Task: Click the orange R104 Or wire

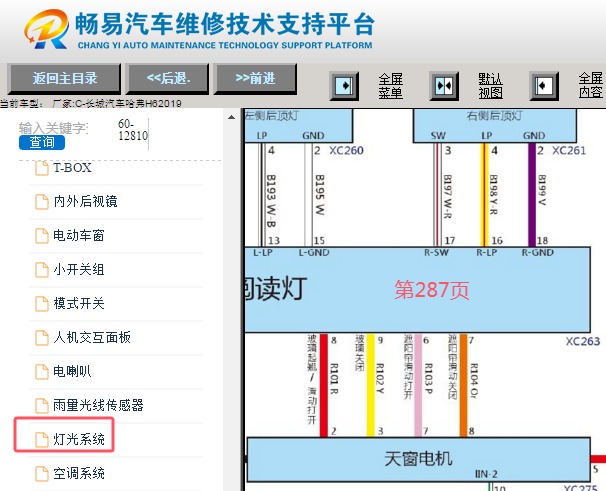Action: click(x=463, y=385)
